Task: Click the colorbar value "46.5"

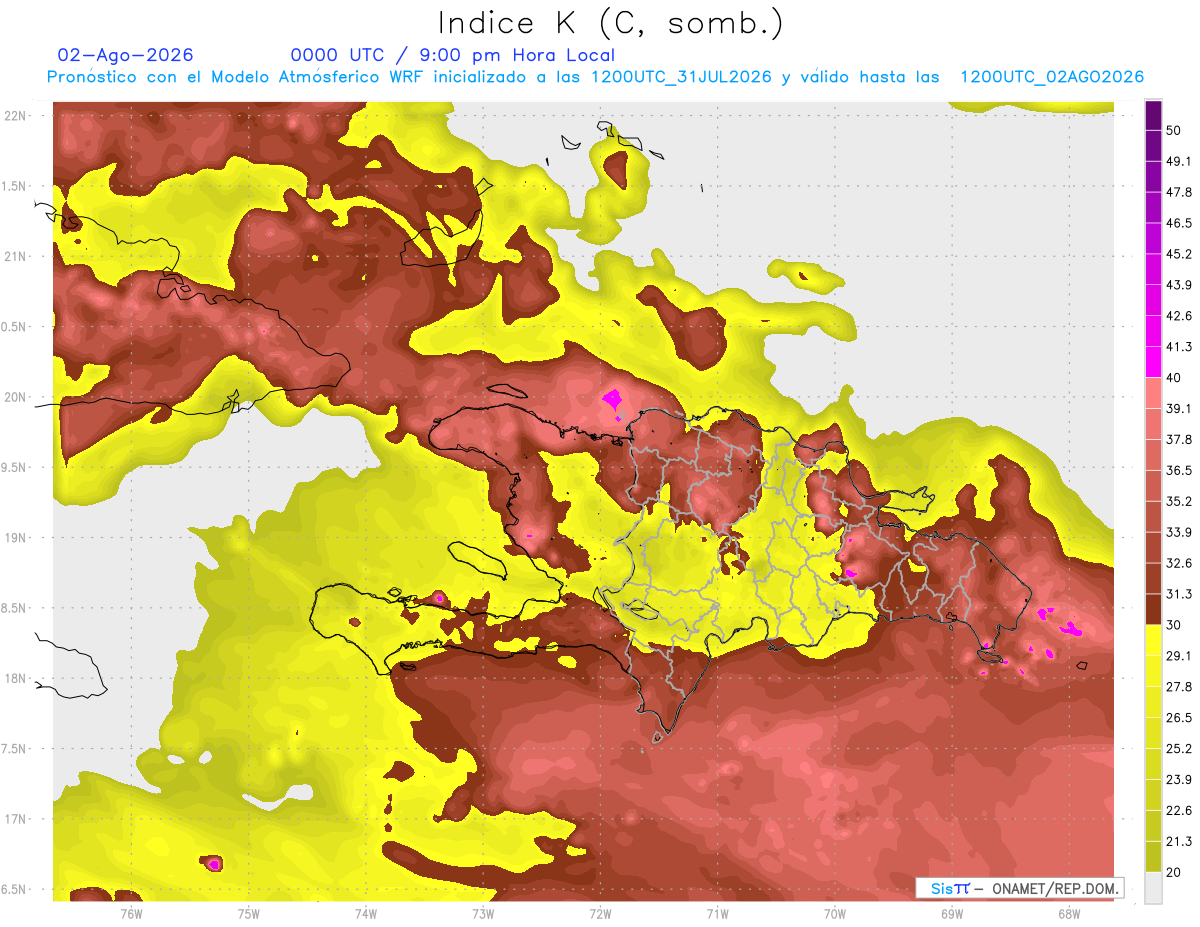Action: click(x=1179, y=223)
